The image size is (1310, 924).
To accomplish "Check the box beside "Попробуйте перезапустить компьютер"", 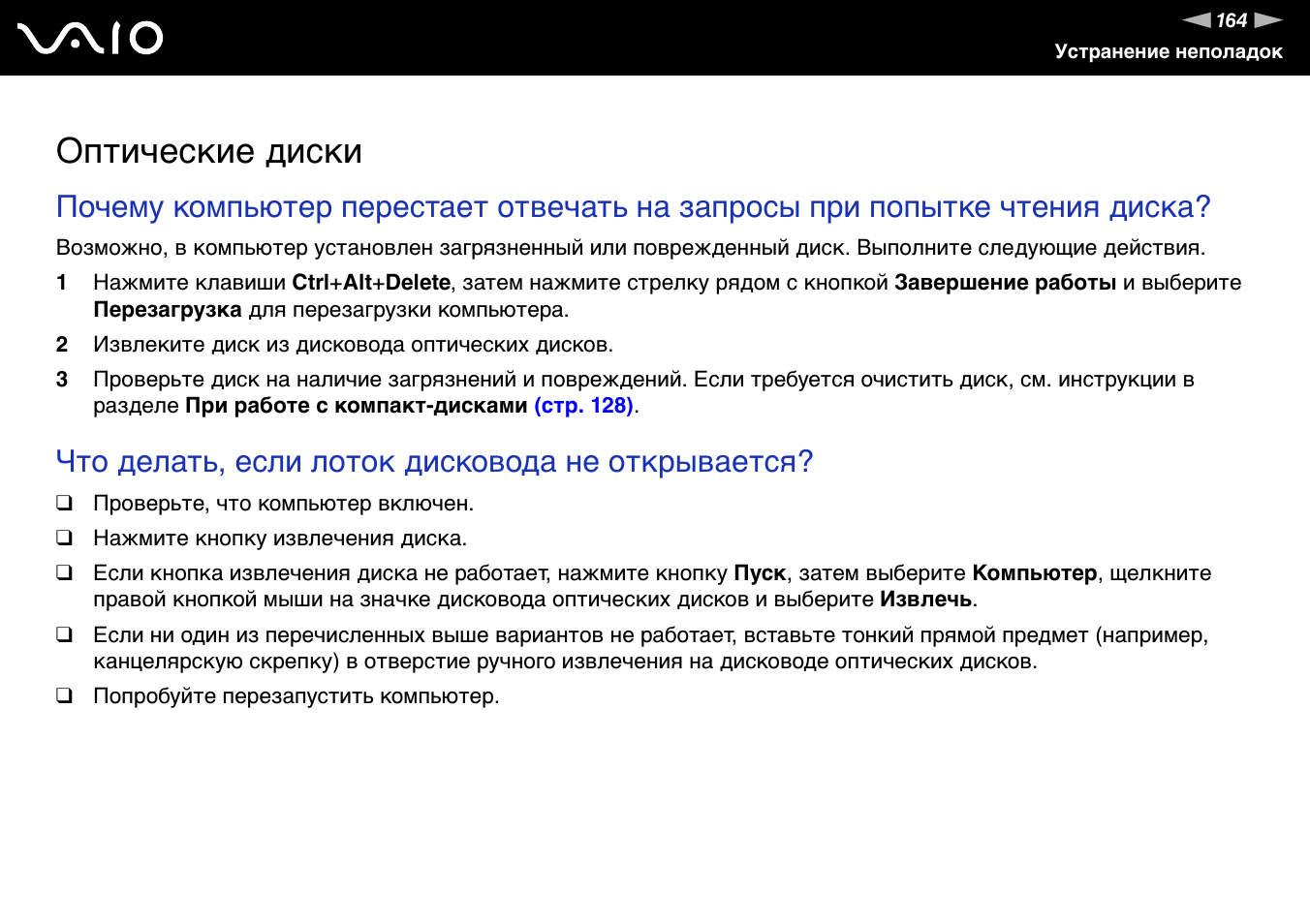I will coord(64,695).
